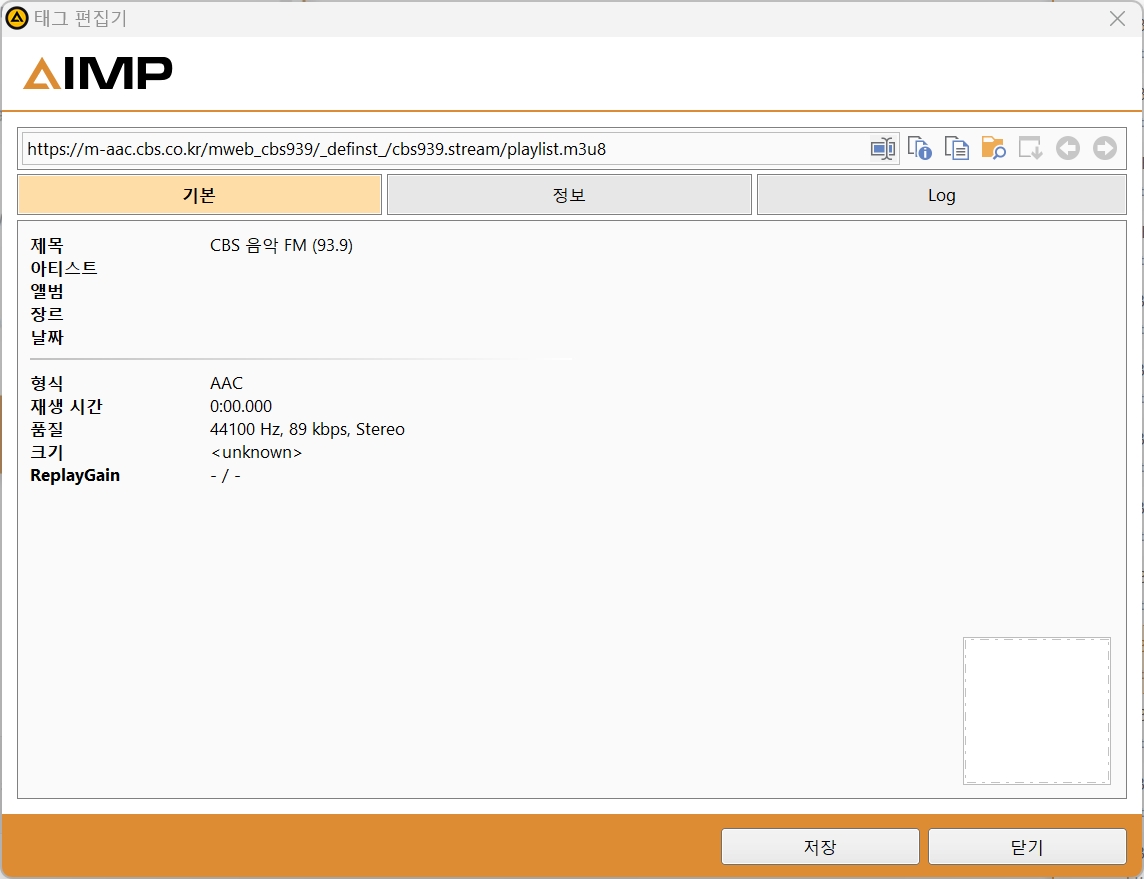1144x879 pixels.
Task: Click the 닫기 button
Action: 1027,846
